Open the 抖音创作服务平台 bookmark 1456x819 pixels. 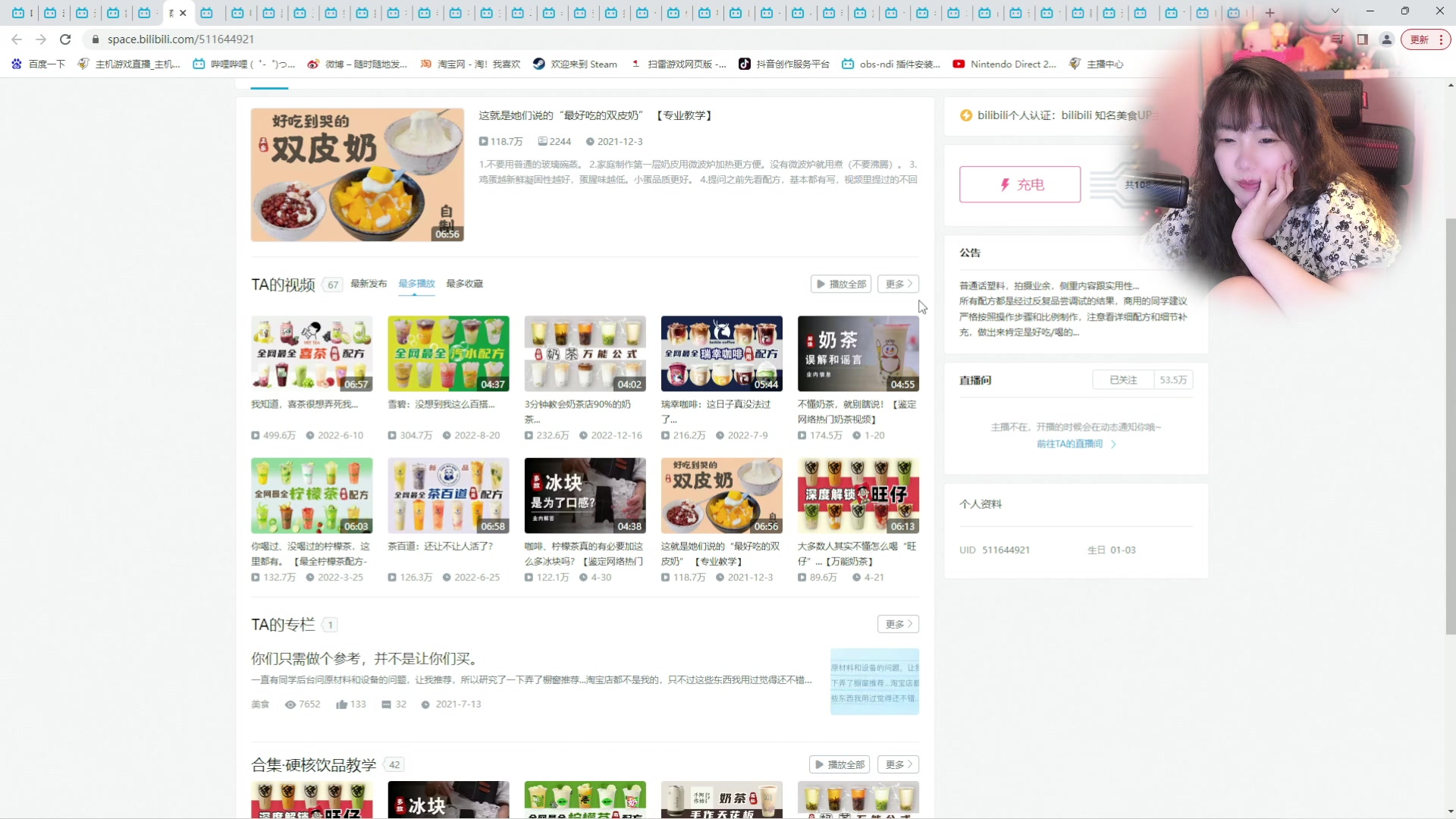[x=784, y=64]
